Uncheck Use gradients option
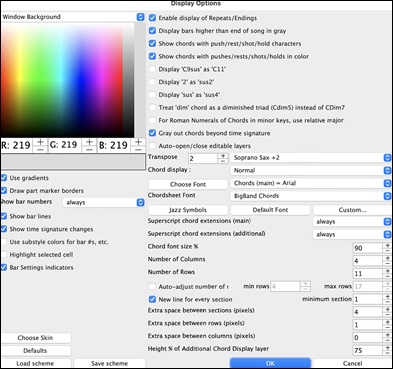Image resolution: width=393 pixels, height=369 pixels. click(4, 178)
